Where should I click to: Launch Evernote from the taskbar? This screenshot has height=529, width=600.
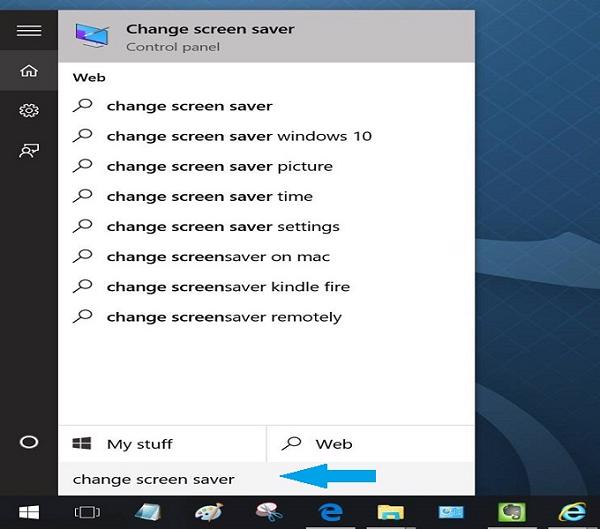tap(512, 512)
